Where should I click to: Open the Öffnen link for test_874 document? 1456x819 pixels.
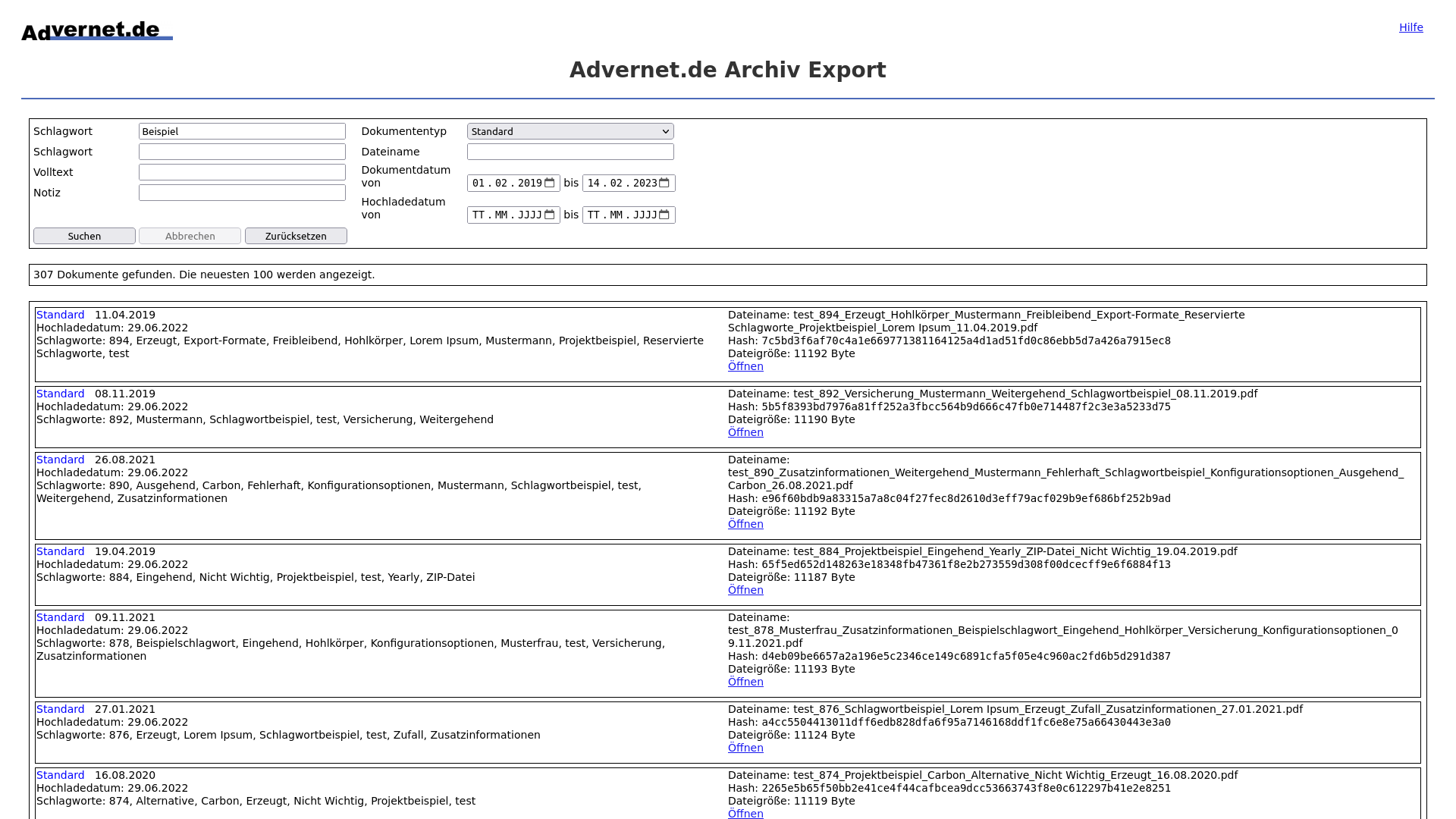[745, 813]
